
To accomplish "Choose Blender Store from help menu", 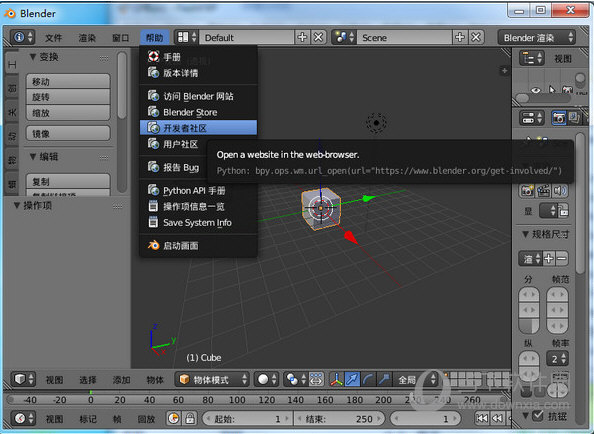I will pos(199,112).
